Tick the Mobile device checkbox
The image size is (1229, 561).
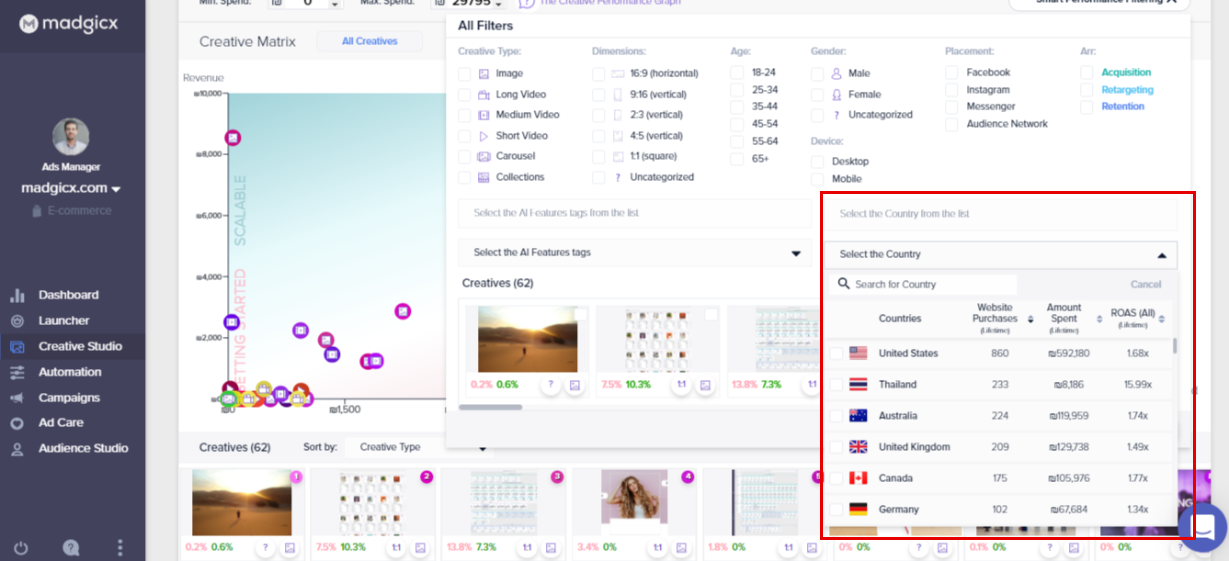click(818, 179)
